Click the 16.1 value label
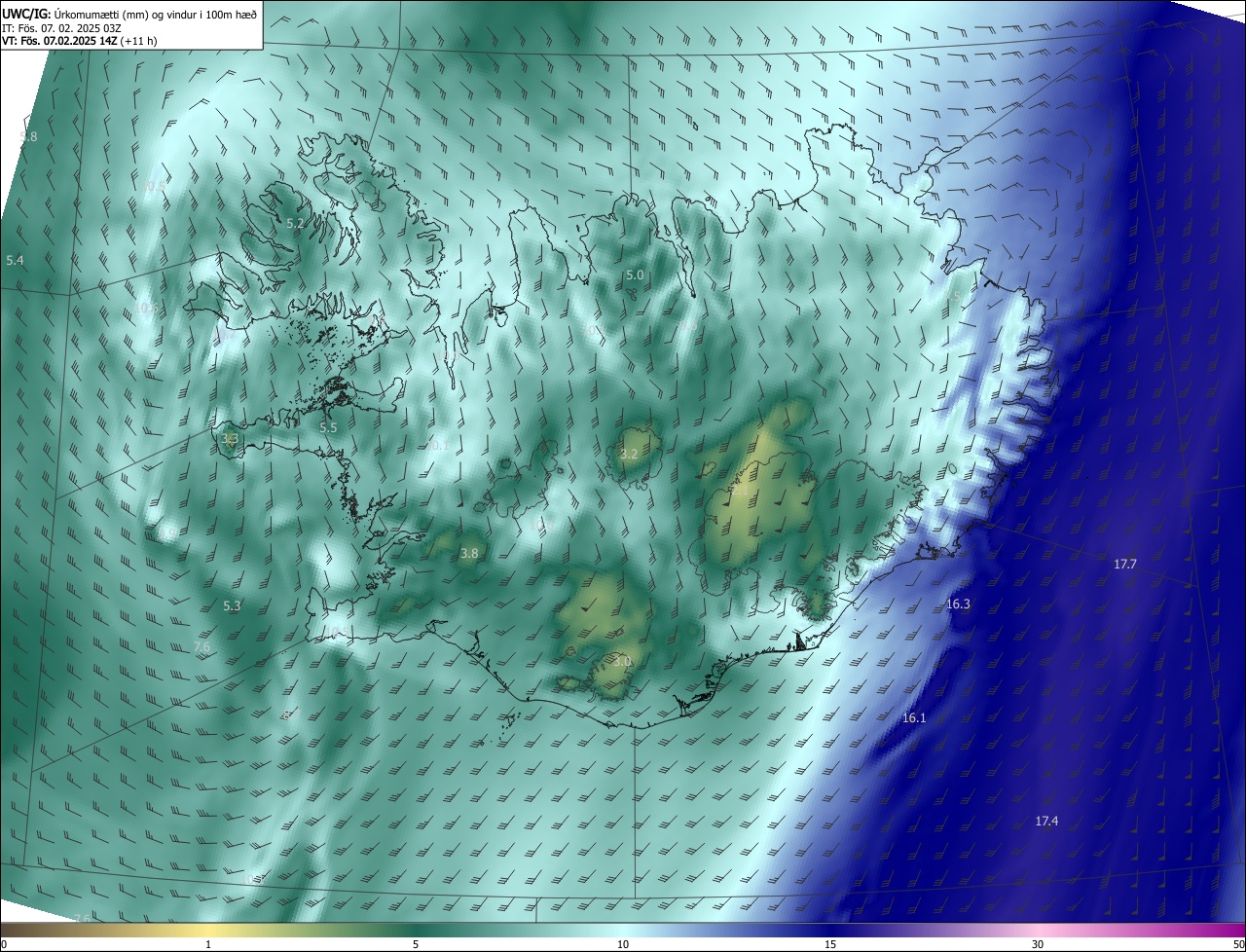The width and height of the screenshot is (1246, 952). (x=914, y=718)
